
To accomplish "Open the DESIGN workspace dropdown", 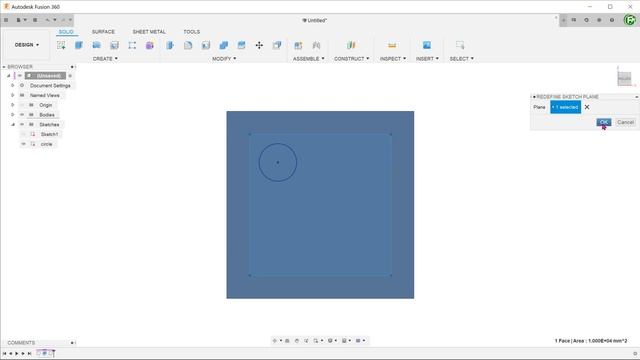I will [27, 45].
